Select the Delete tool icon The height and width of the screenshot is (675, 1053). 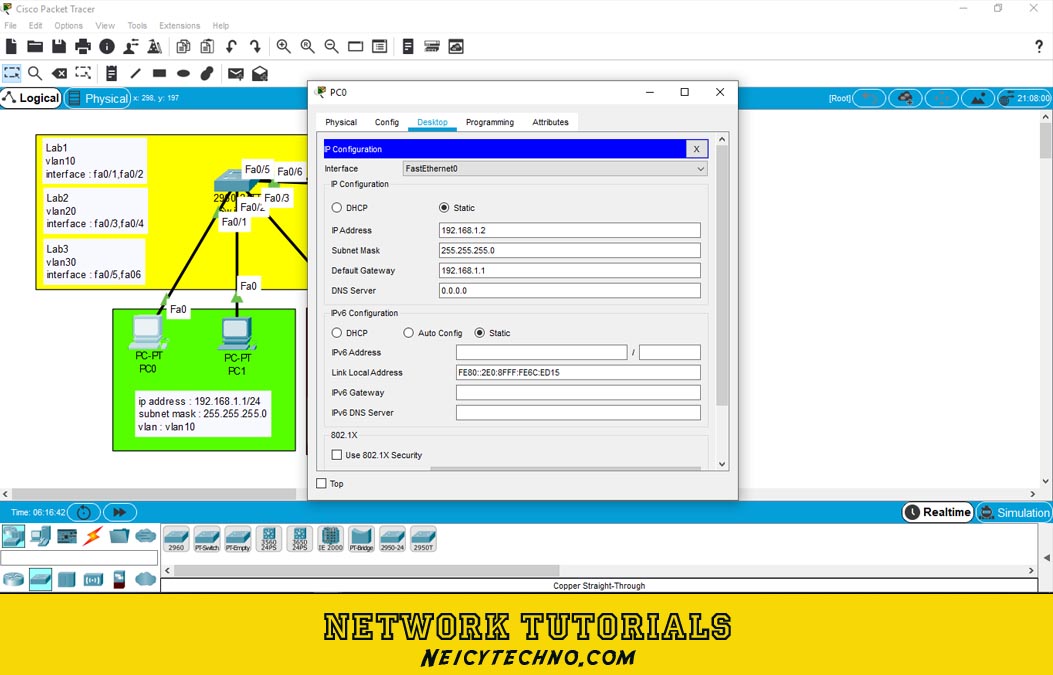(x=59, y=73)
